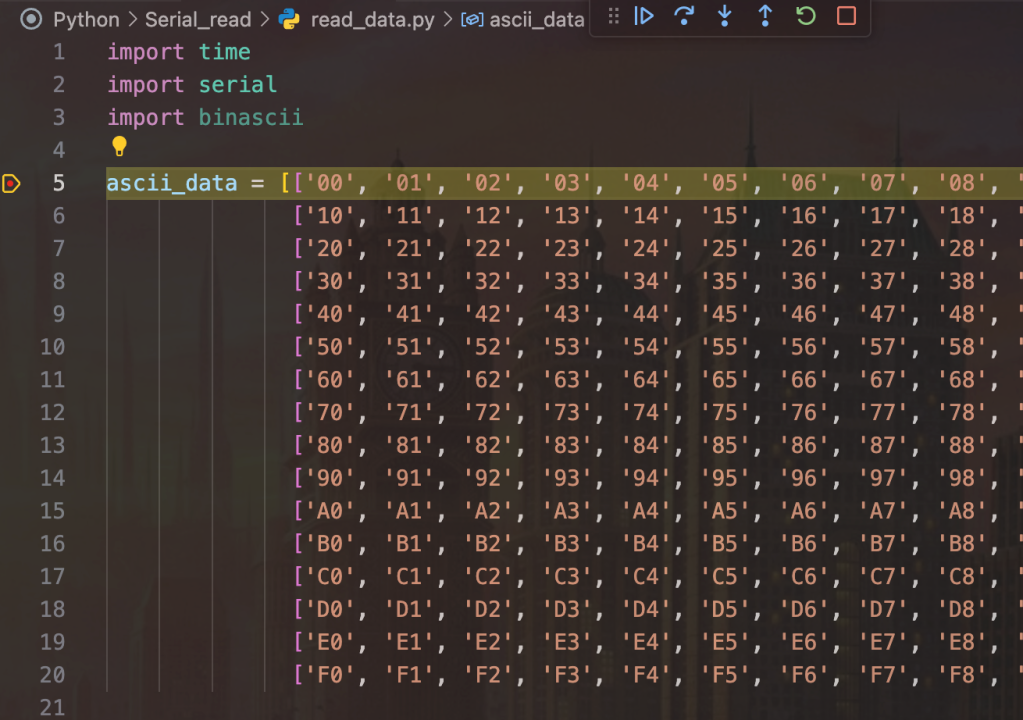Click the value '37' on line 8
This screenshot has height=720, width=1023.
882,281
